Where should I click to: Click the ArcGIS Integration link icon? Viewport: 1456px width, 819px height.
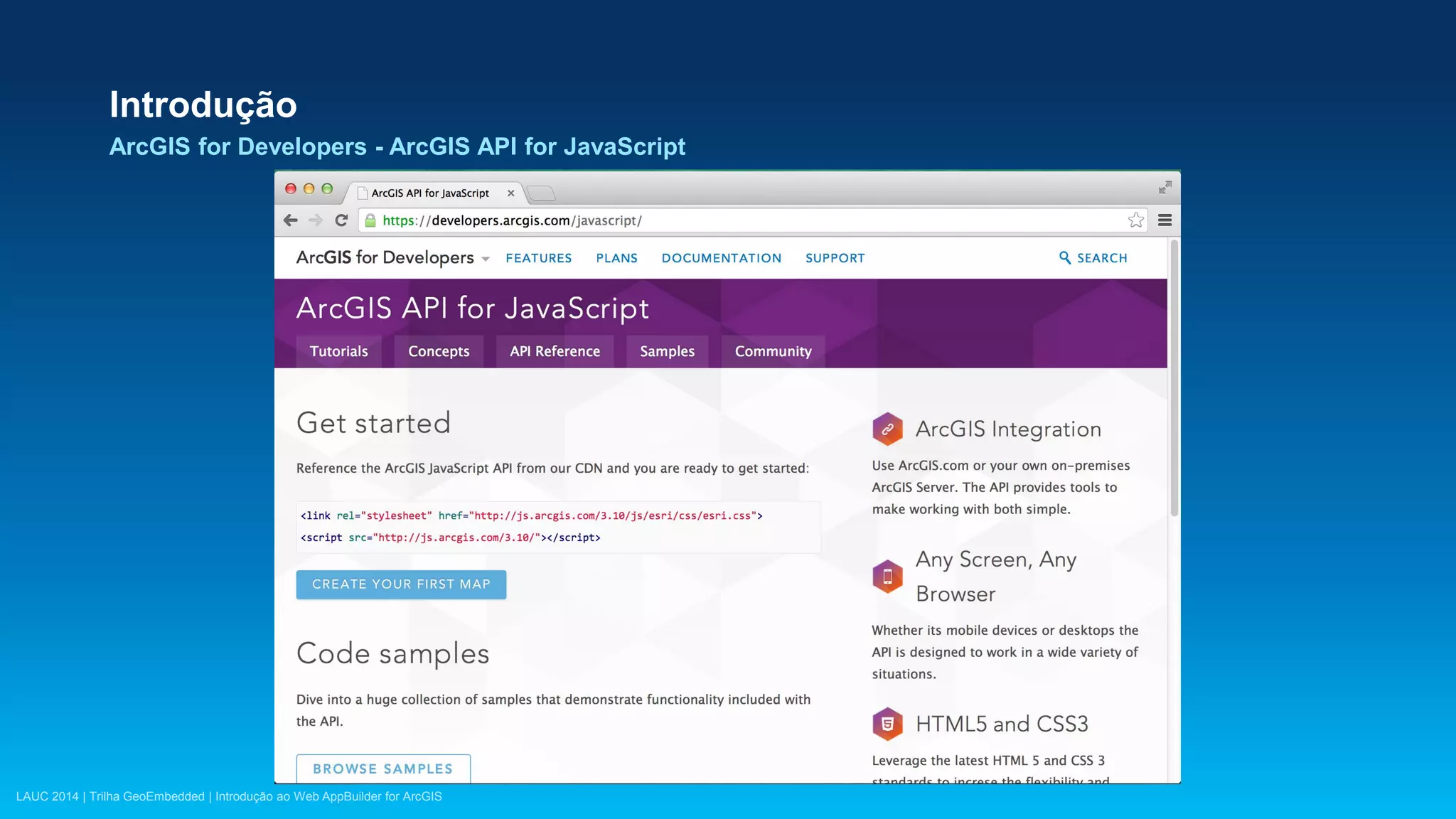(x=887, y=429)
